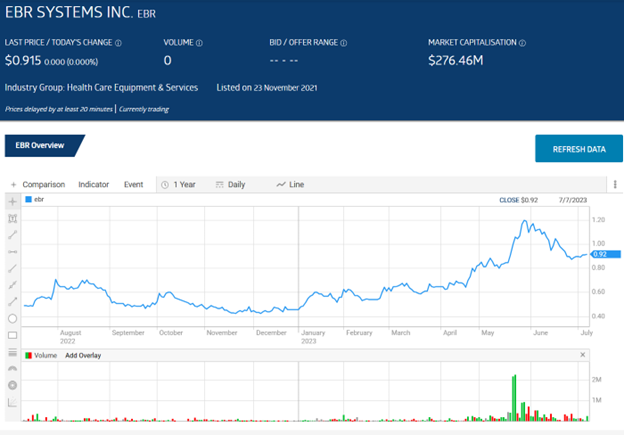This screenshot has width=624, height=435.
Task: Click the 1.20 price axis label
Action: click(599, 220)
